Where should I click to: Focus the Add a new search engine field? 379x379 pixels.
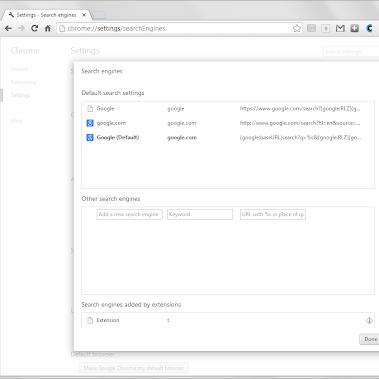click(129, 214)
